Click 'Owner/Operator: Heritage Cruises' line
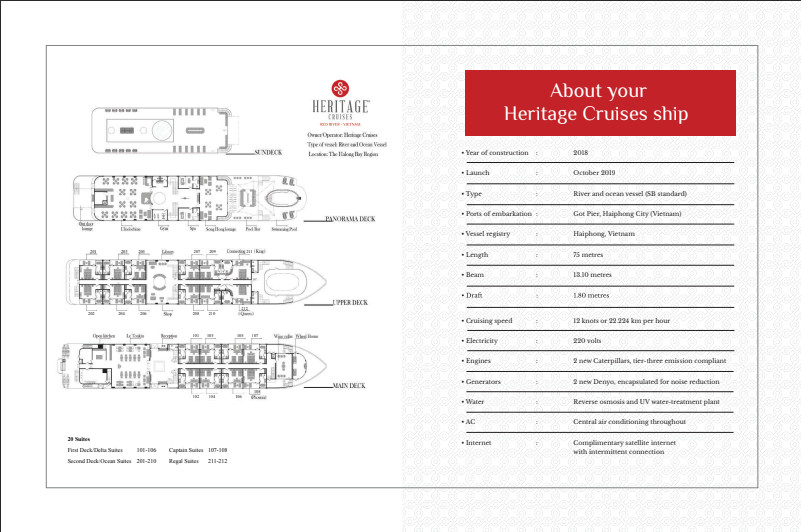The width and height of the screenshot is (801, 532). click(342, 135)
